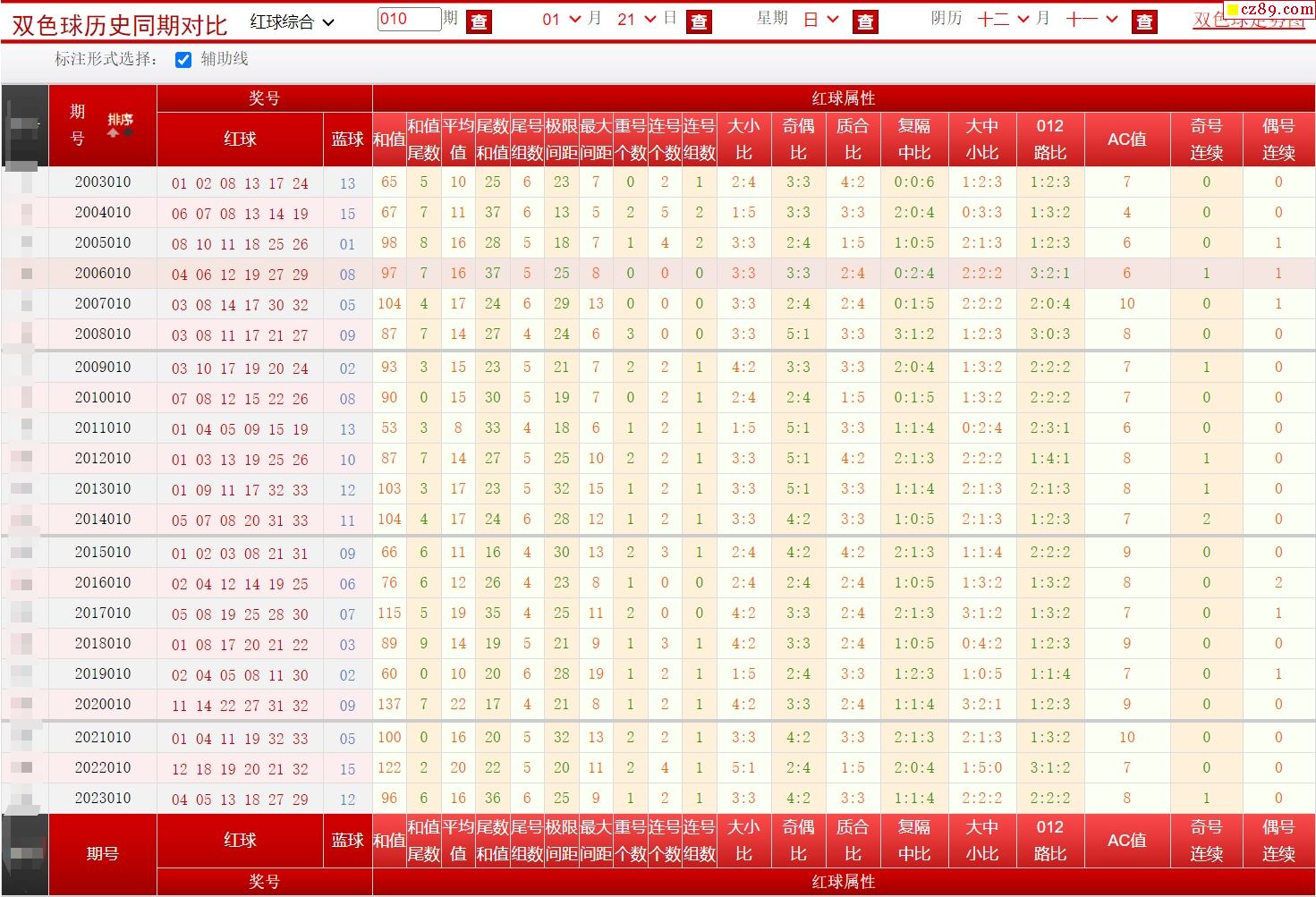Click the top 蓝球 column header

[x=347, y=140]
